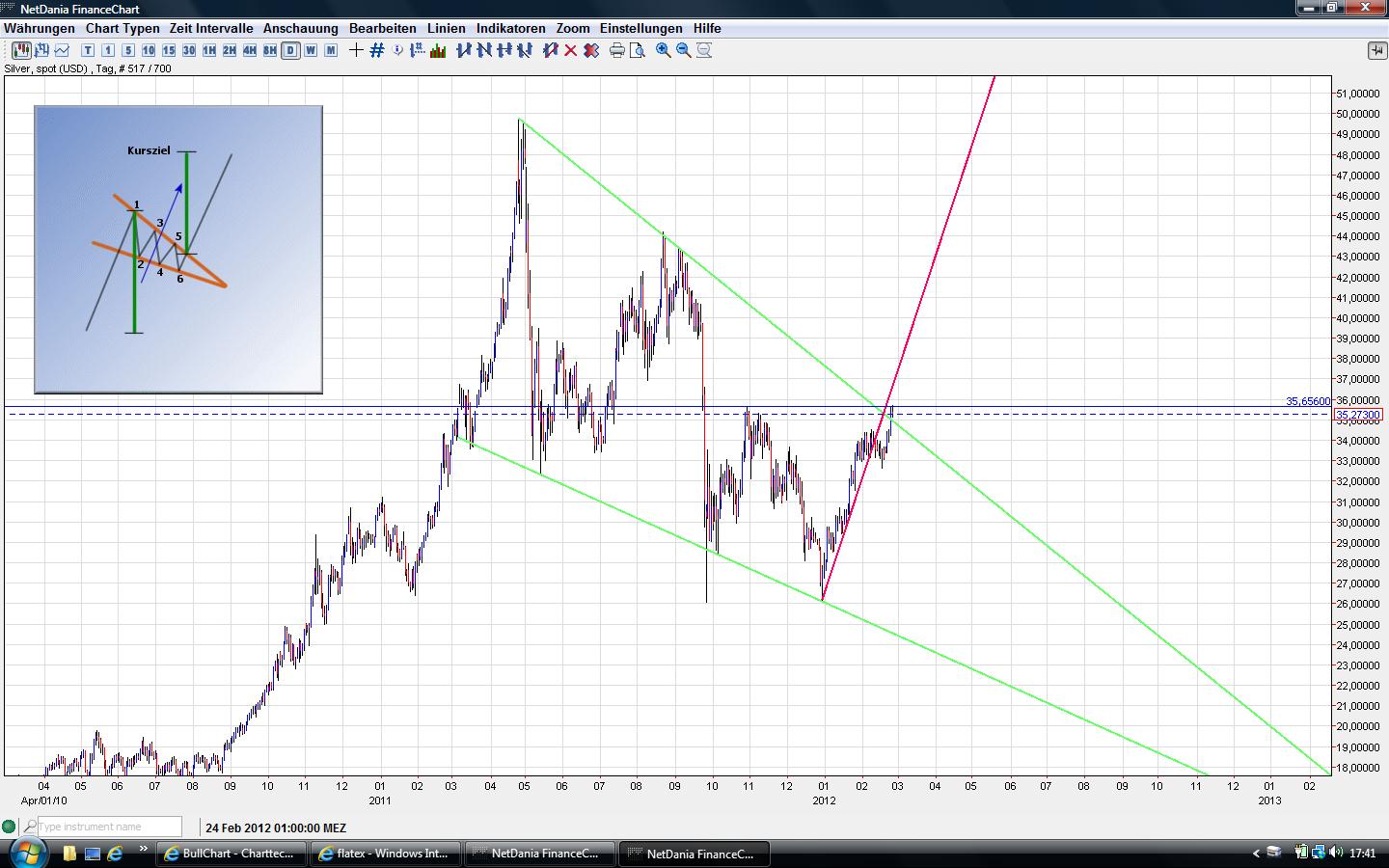This screenshot has width=1389, height=868.
Task: Click the zoom out magnifier icon
Action: click(x=684, y=50)
